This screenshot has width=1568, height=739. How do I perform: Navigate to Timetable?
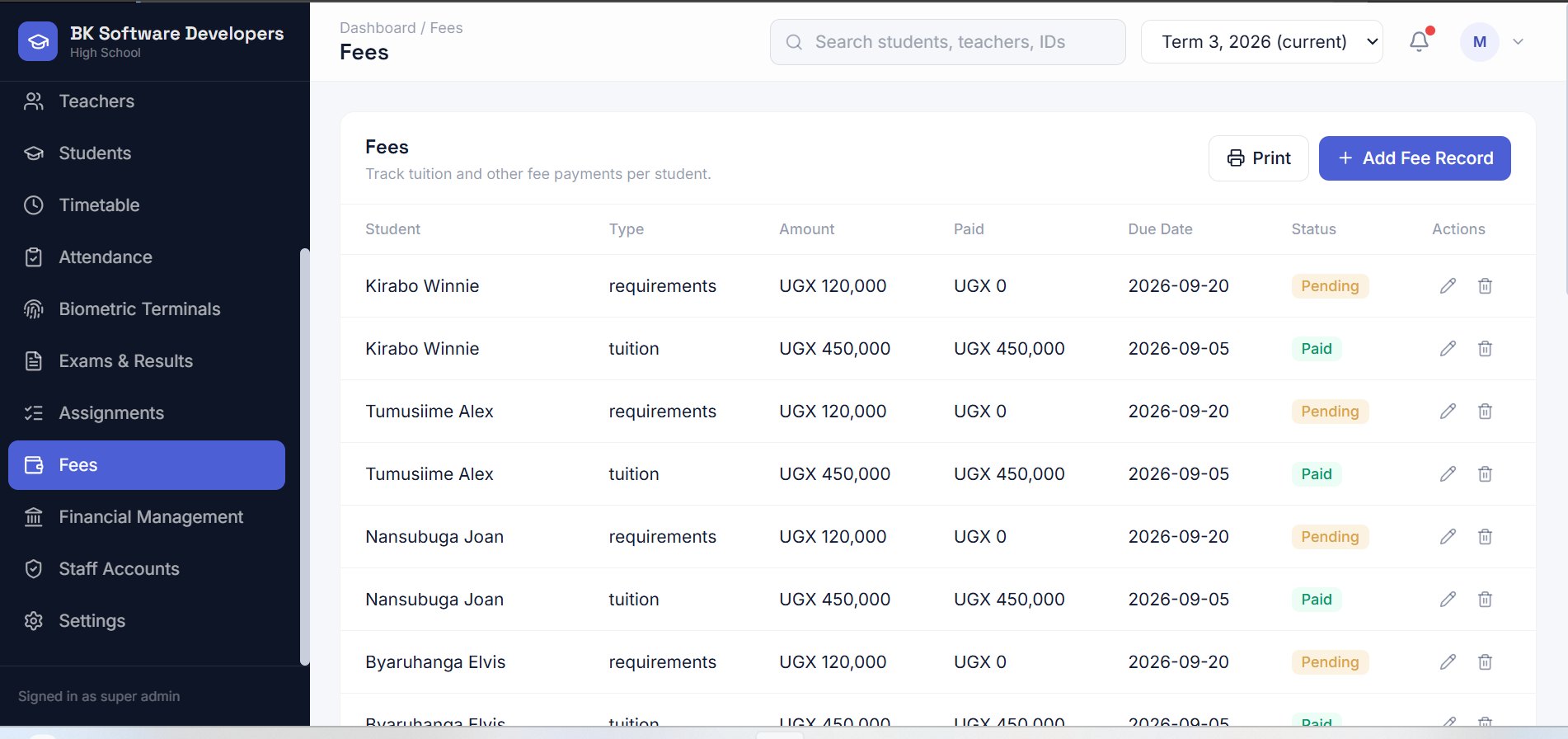coord(147,205)
